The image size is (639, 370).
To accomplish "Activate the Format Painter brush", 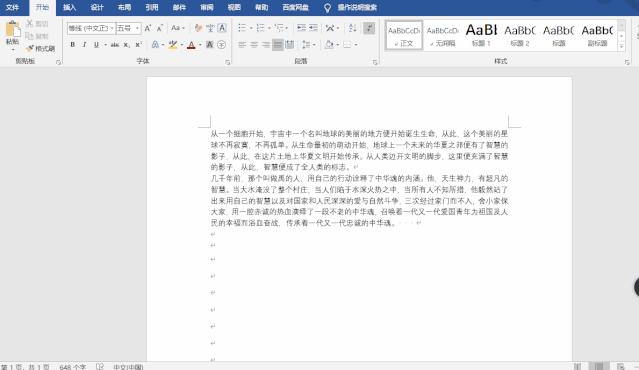I will tap(40, 48).
